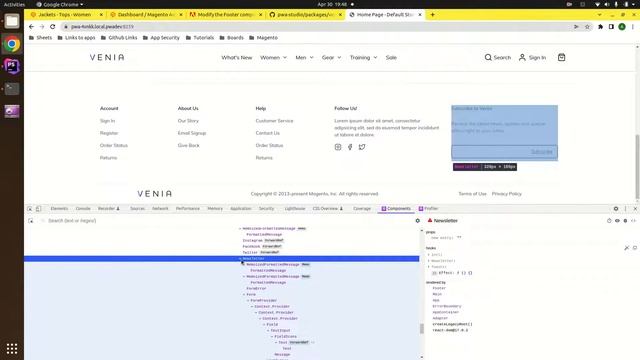This screenshot has height=360, width=640.
Task: Reload the page with the refresh icon
Action: click(x=53, y=27)
